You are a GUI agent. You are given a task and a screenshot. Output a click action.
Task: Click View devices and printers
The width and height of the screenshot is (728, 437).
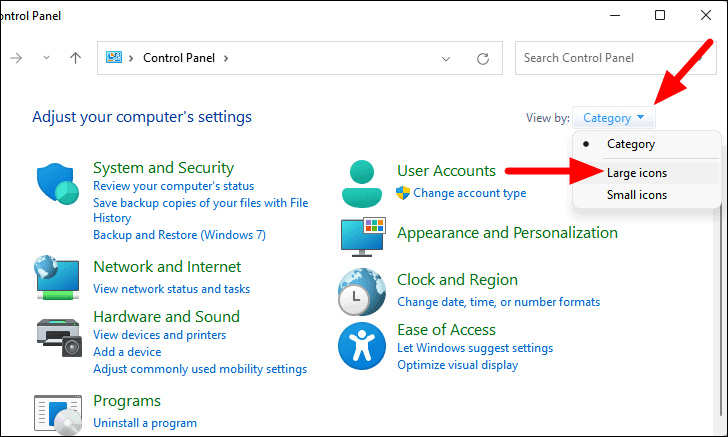click(159, 335)
